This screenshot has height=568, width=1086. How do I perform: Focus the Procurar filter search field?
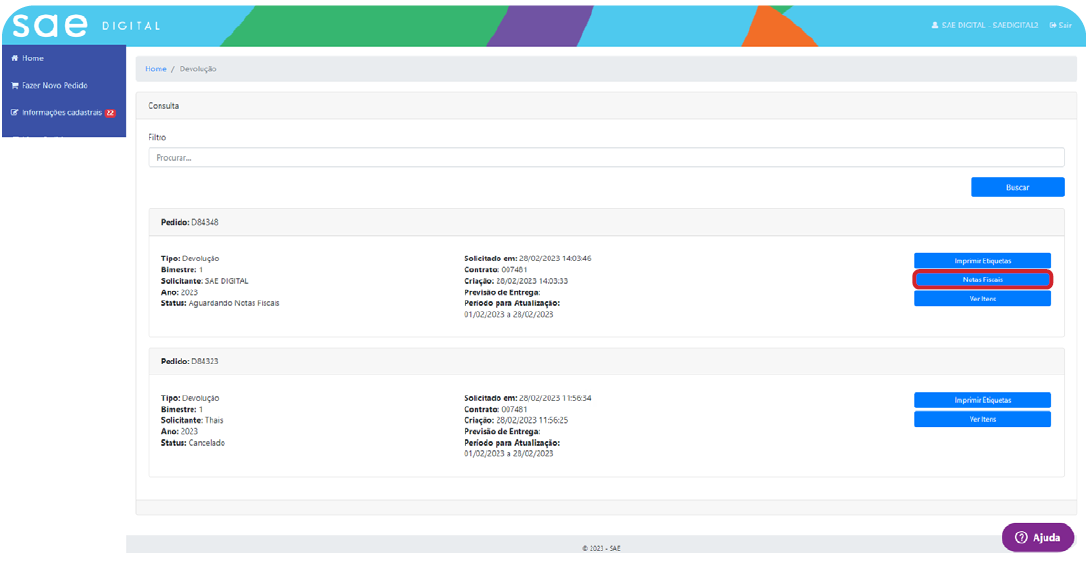(606, 158)
